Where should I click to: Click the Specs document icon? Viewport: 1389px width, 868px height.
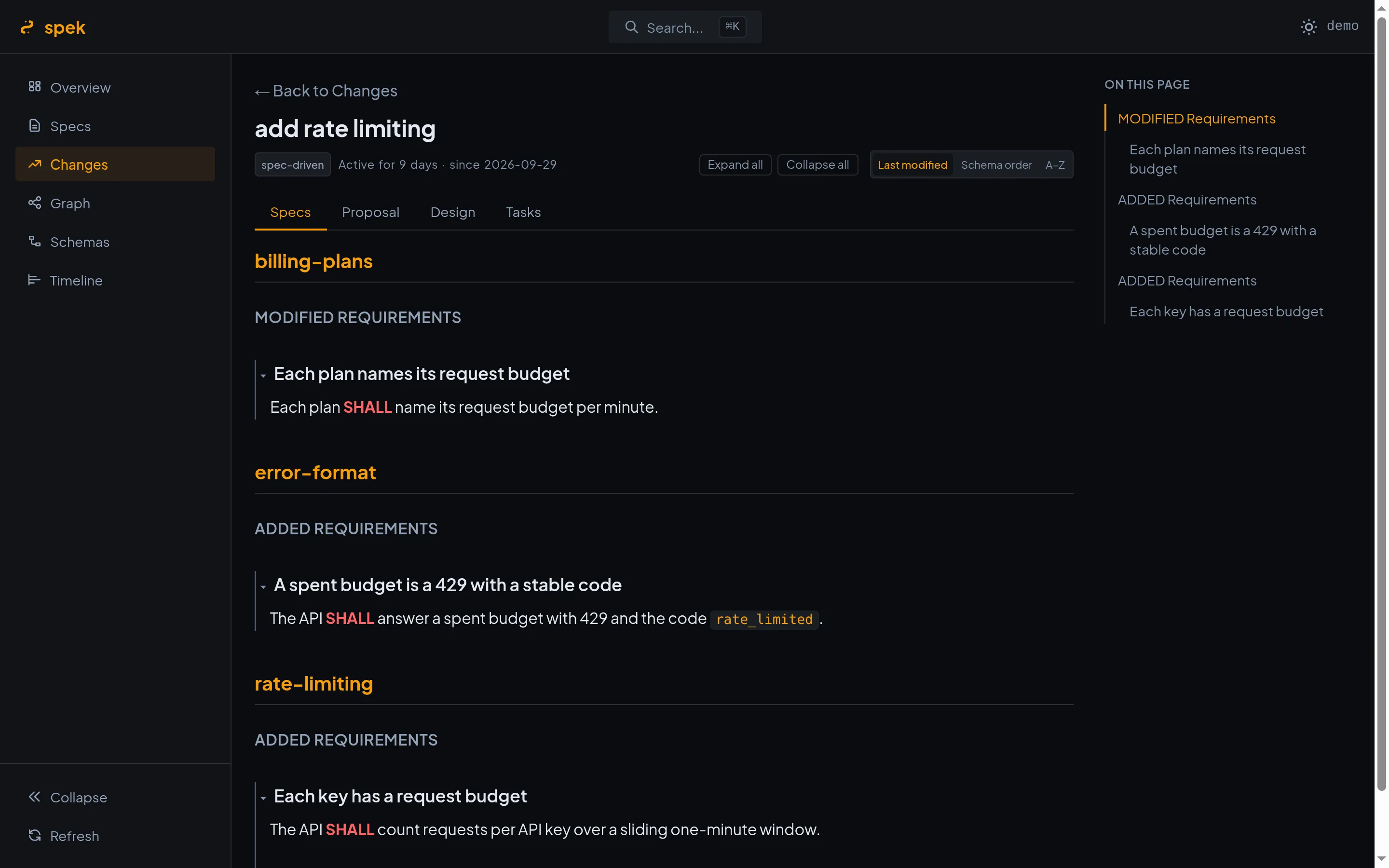coord(34,126)
